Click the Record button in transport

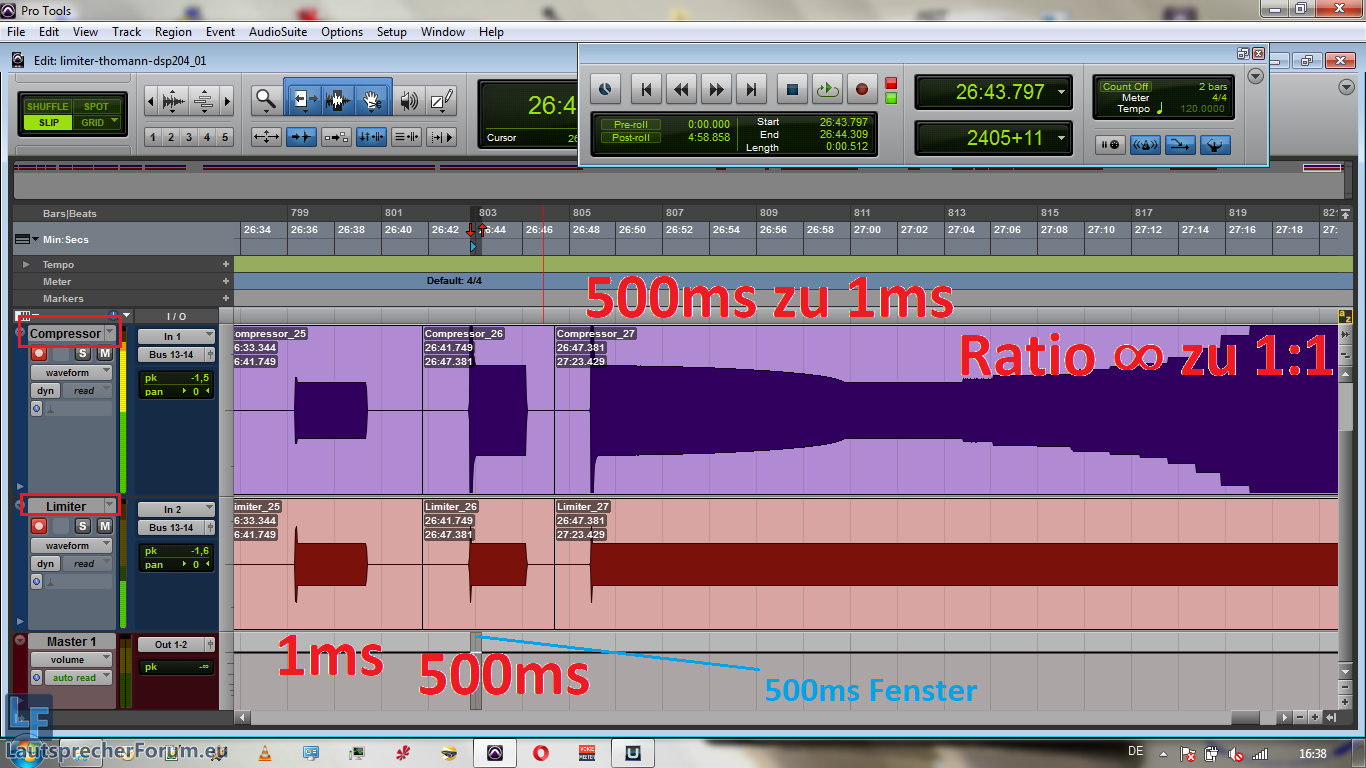[x=862, y=90]
